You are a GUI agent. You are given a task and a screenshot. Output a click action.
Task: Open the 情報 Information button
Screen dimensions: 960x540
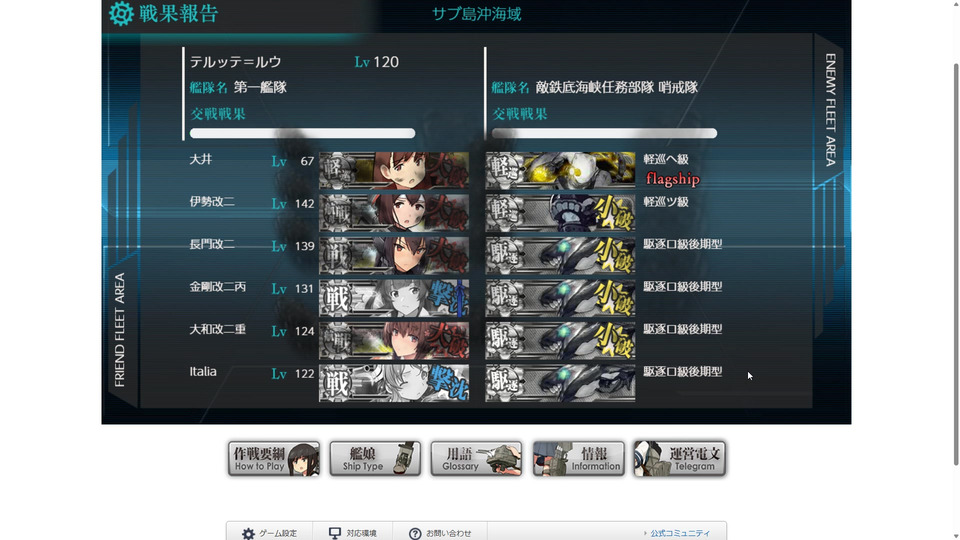(x=579, y=459)
